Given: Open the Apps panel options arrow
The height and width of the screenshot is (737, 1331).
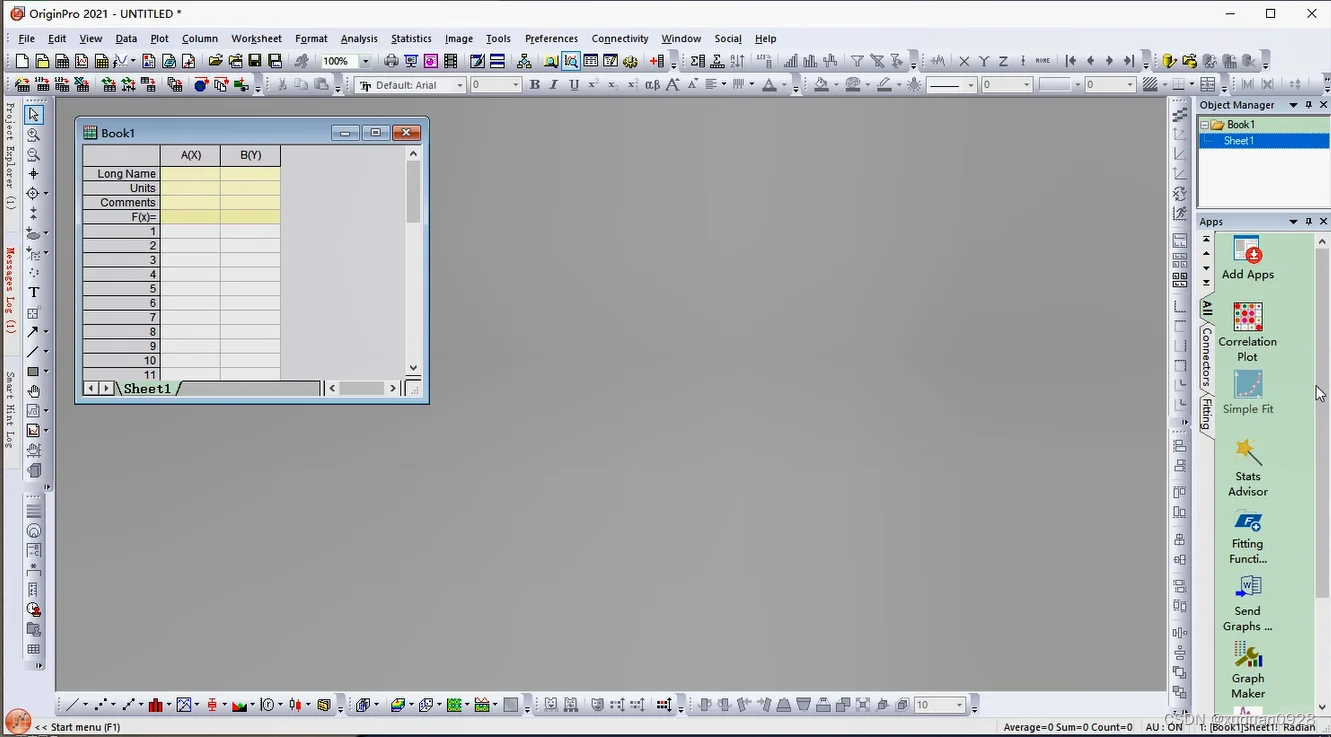Looking at the screenshot, I should click(1293, 222).
